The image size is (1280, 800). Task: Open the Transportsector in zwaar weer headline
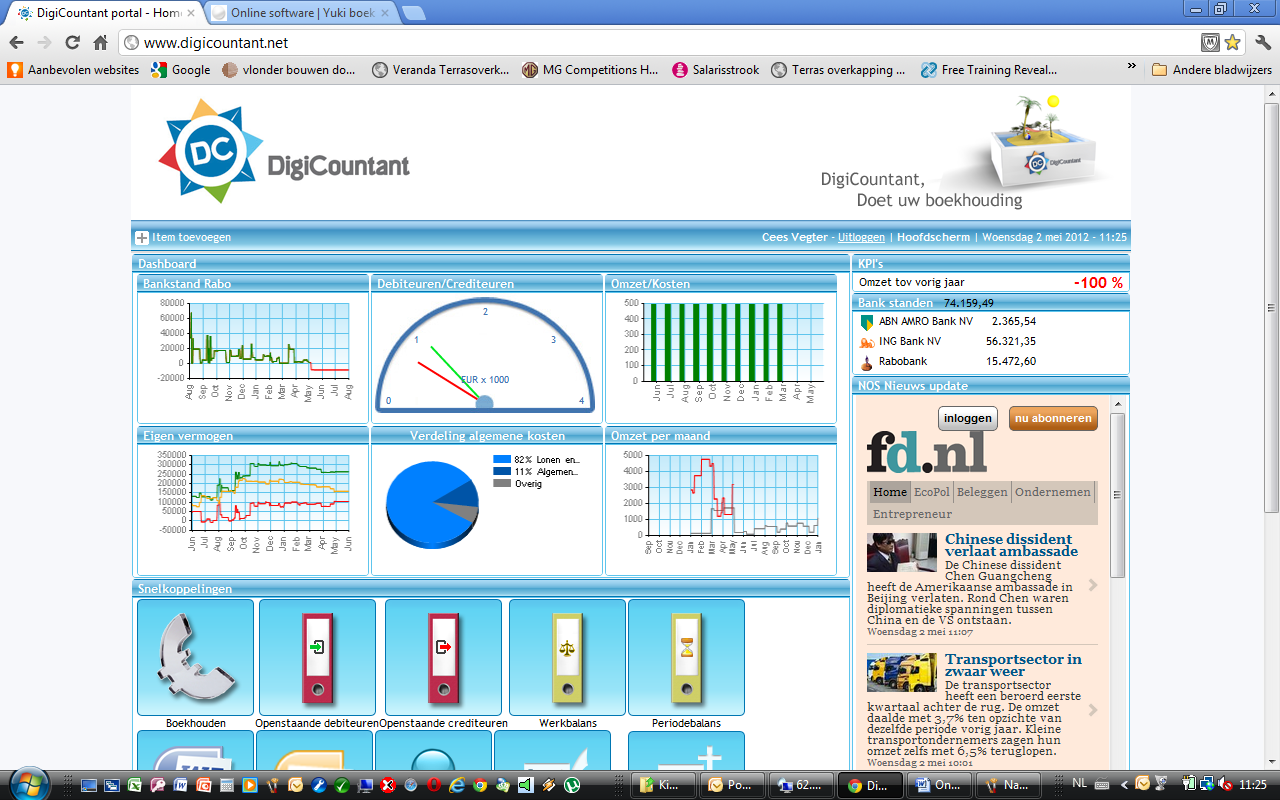1013,665
